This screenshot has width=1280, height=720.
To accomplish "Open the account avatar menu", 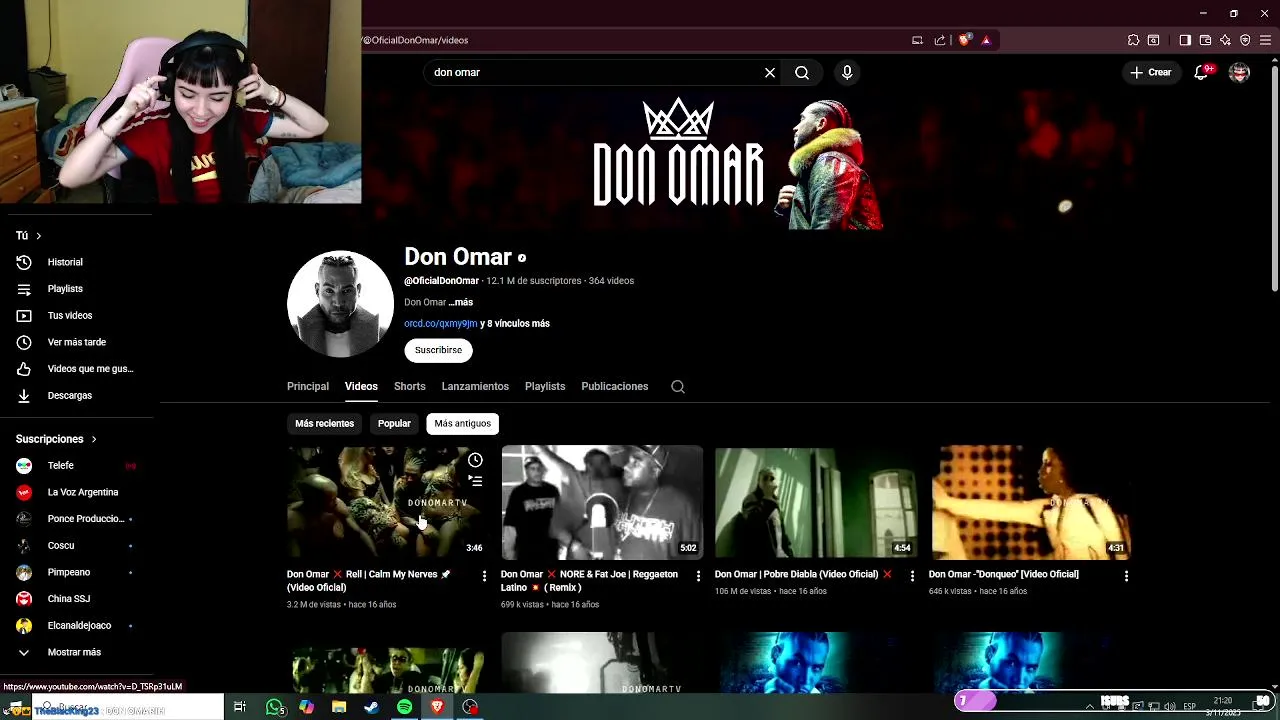I will 1239,72.
